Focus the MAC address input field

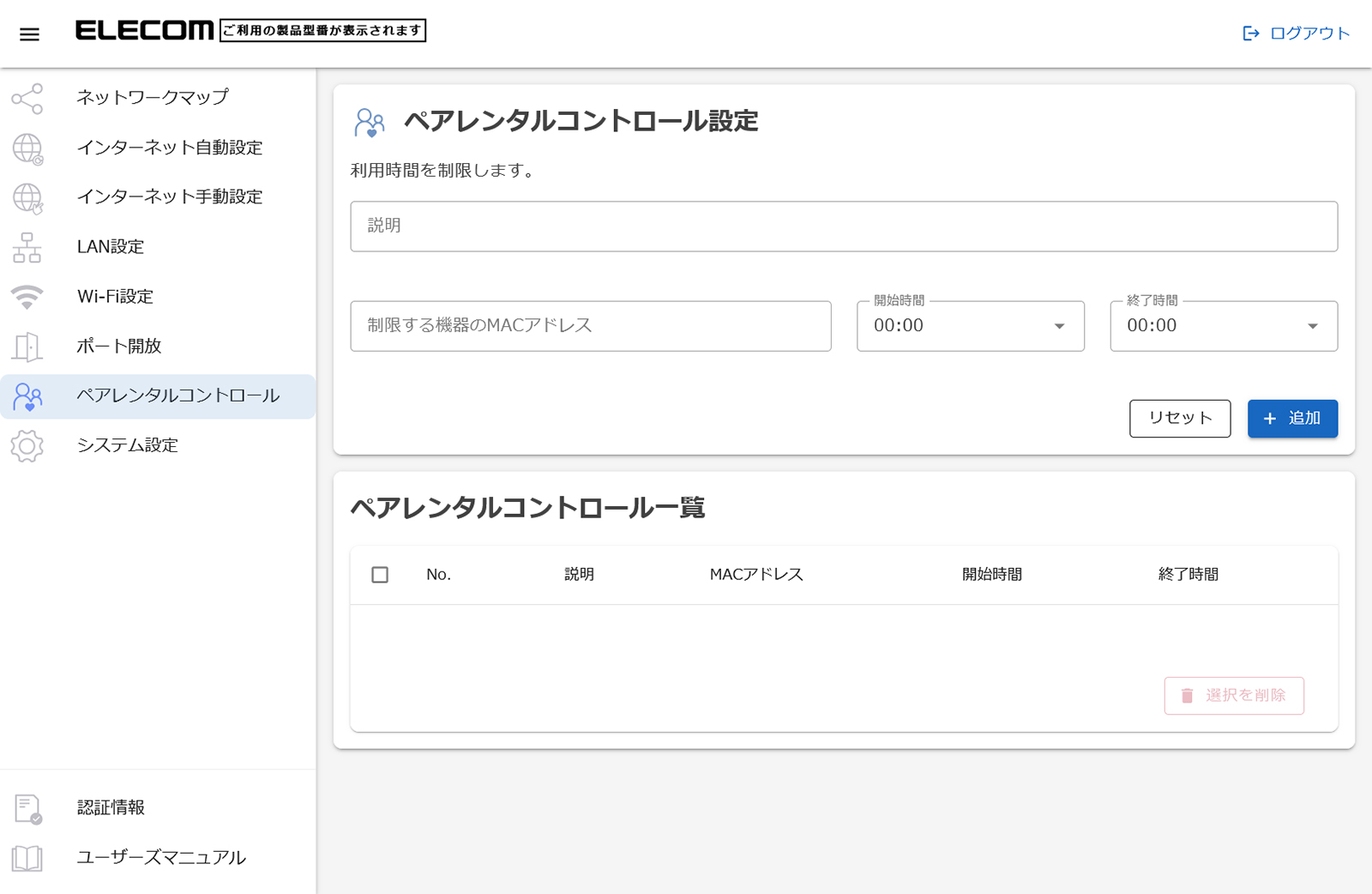(x=590, y=326)
